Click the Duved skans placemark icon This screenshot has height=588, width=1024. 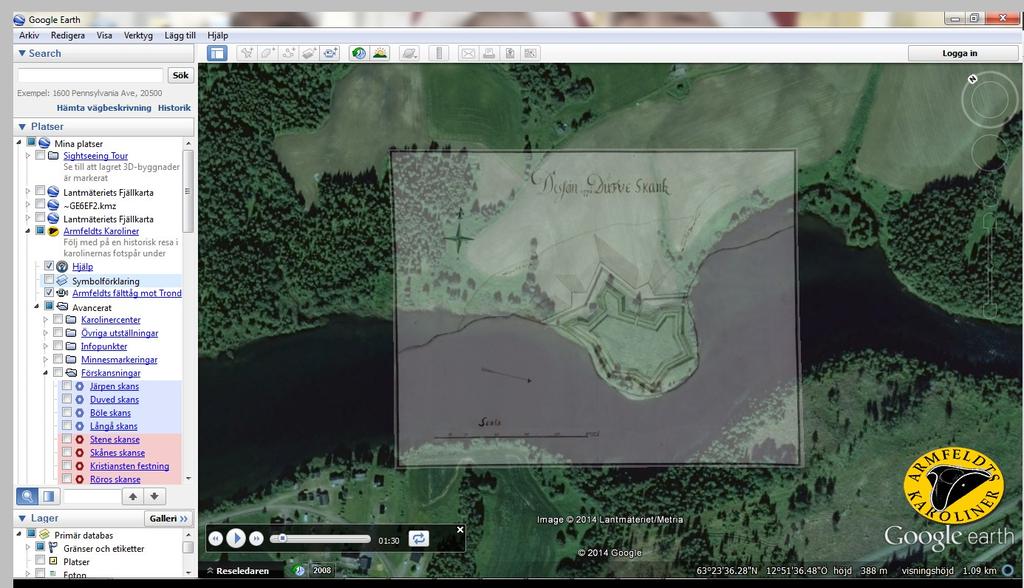[x=80, y=400]
